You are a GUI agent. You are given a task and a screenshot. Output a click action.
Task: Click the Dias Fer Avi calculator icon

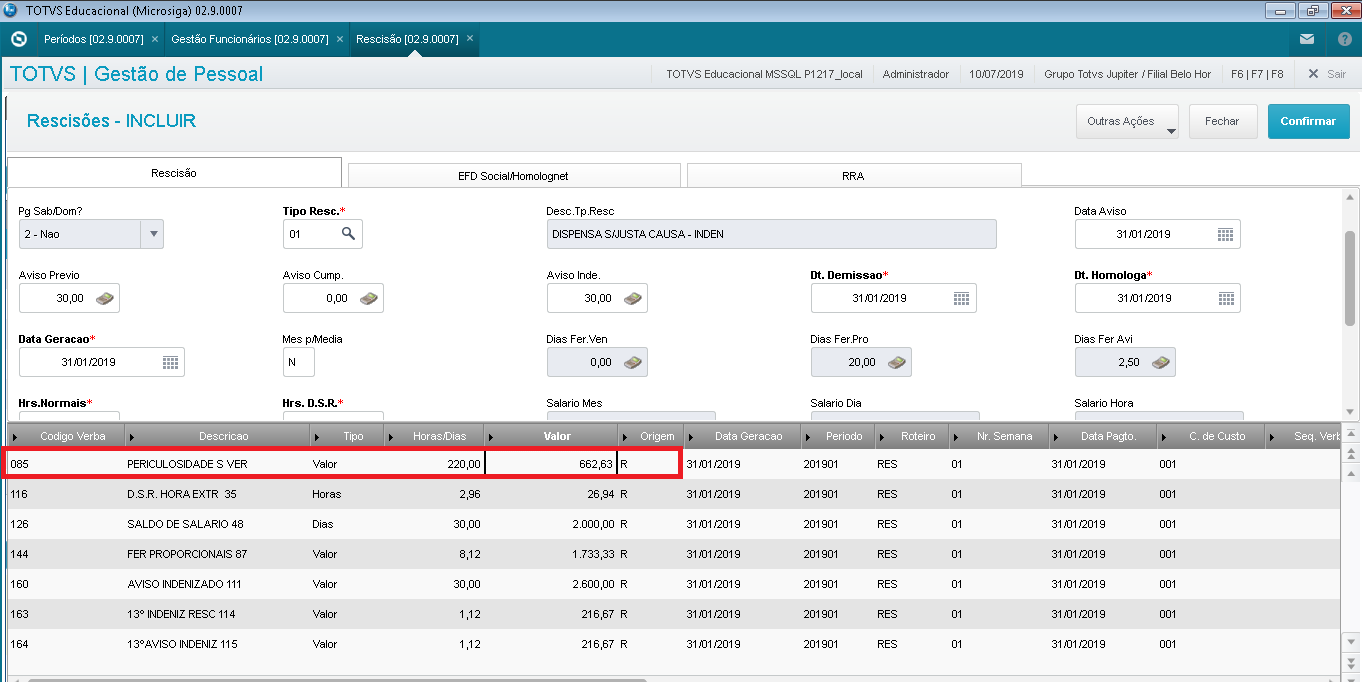[x=1161, y=362]
